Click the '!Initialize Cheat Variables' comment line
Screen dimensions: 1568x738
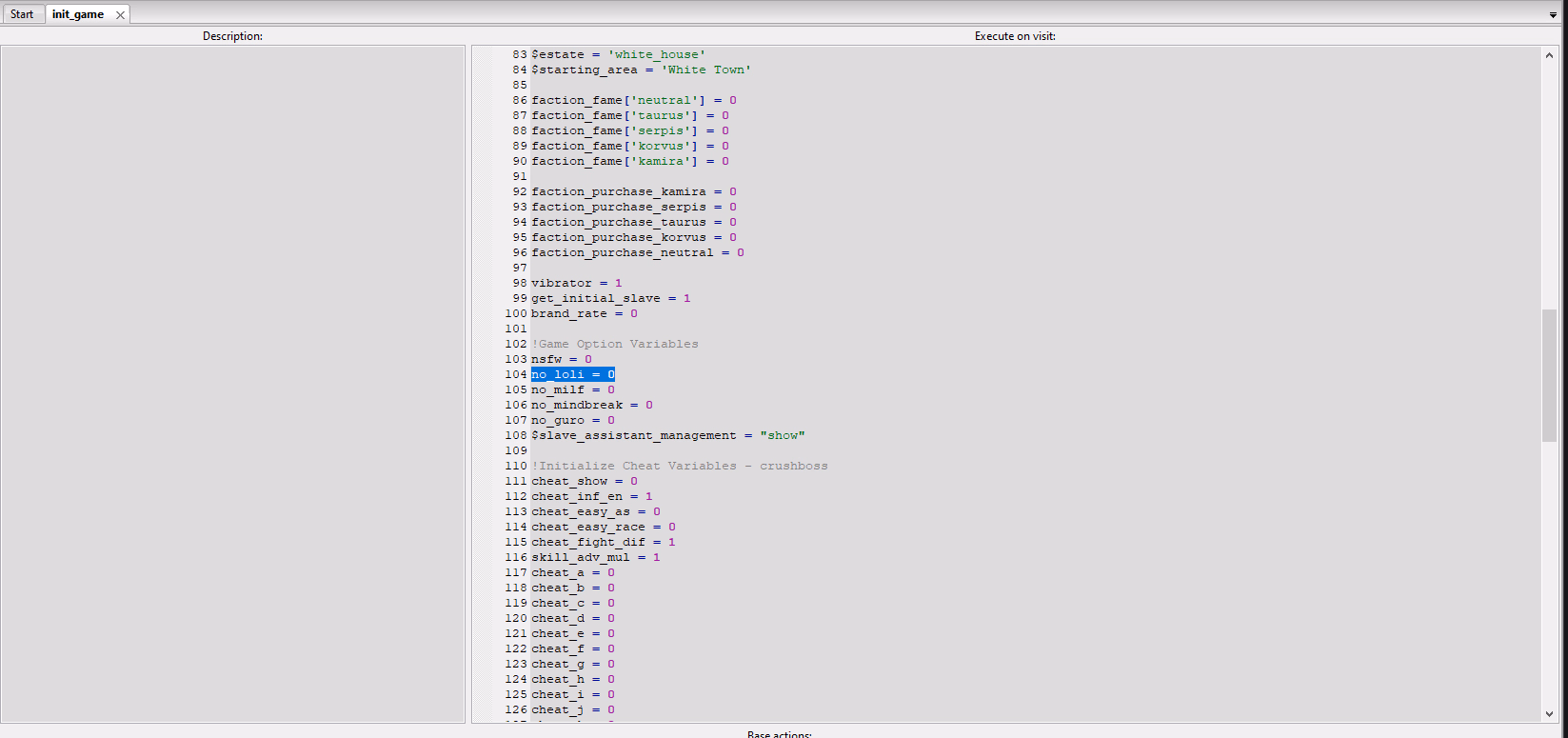[679, 466]
